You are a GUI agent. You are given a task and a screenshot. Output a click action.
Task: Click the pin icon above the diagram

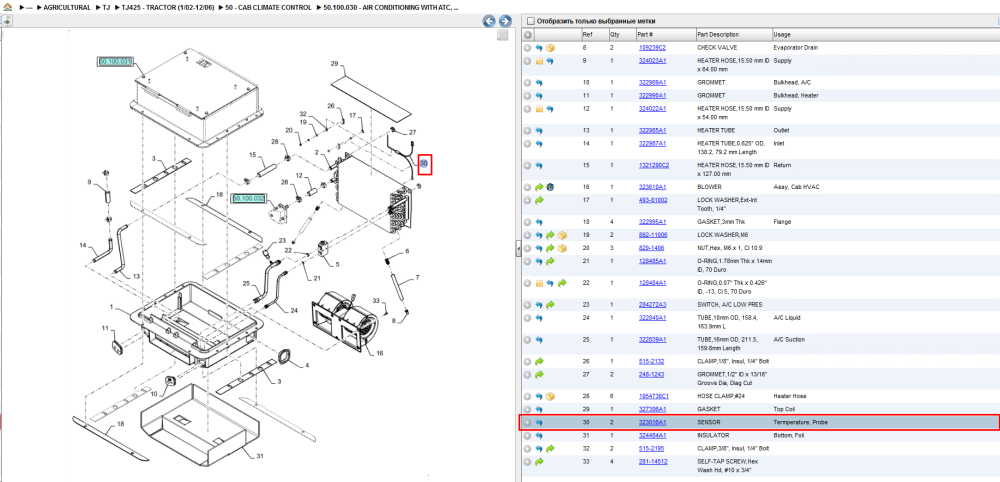tap(6, 21)
